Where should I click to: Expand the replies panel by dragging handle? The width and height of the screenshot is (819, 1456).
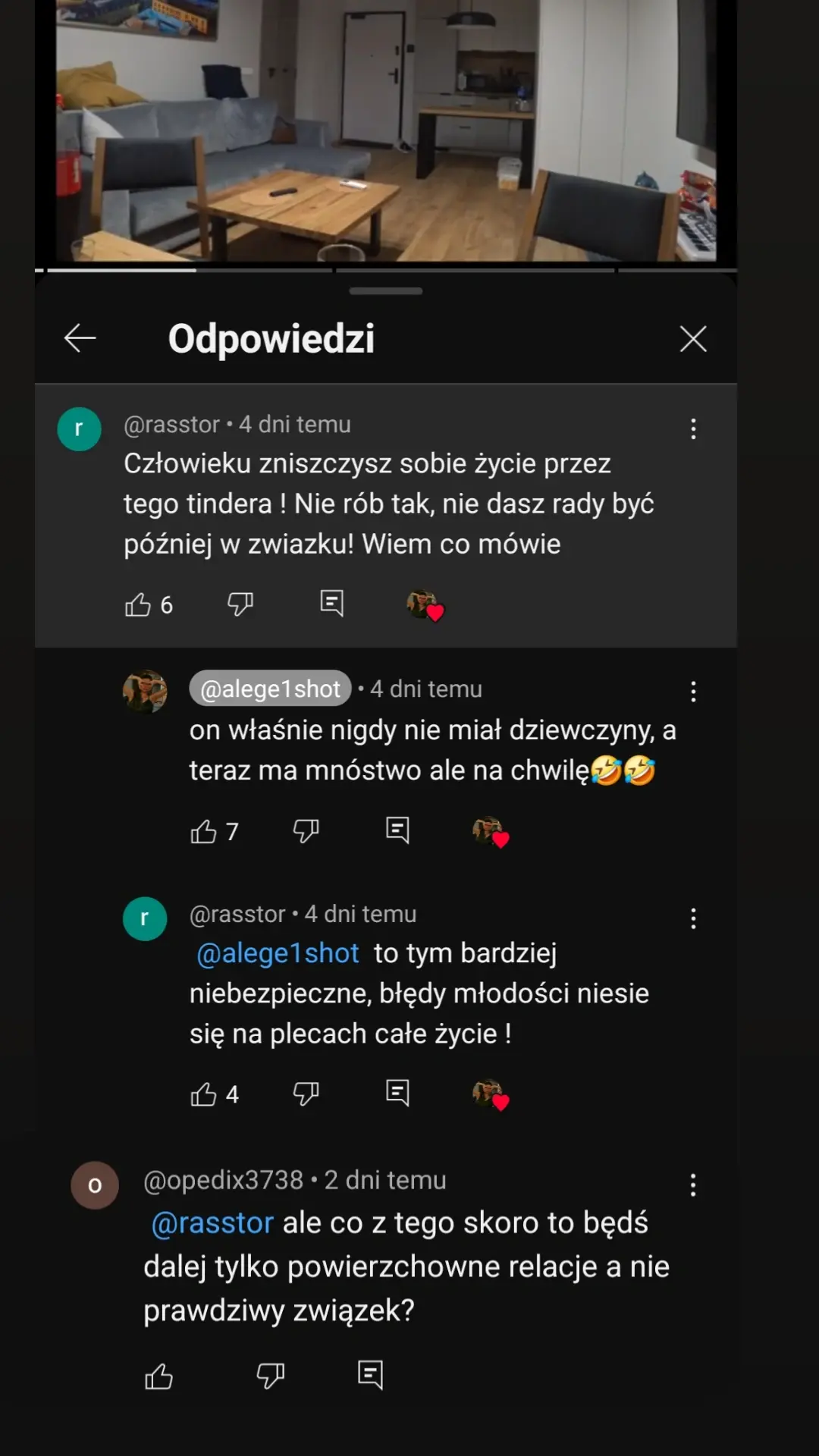click(385, 290)
